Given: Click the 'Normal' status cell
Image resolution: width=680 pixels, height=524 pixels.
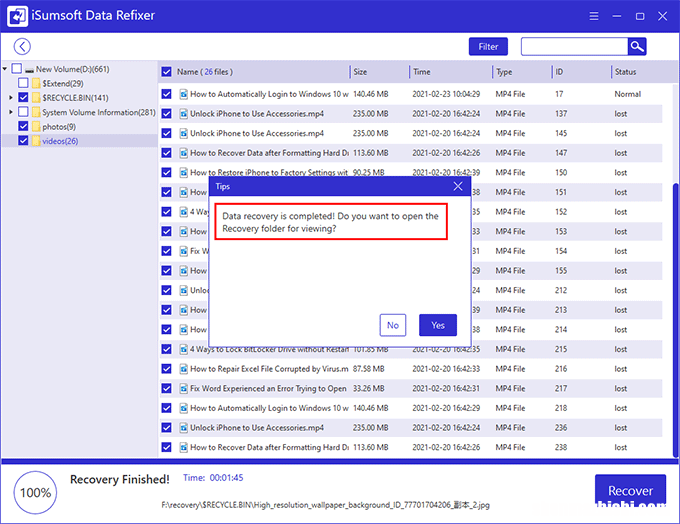Looking at the screenshot, I should [628, 94].
